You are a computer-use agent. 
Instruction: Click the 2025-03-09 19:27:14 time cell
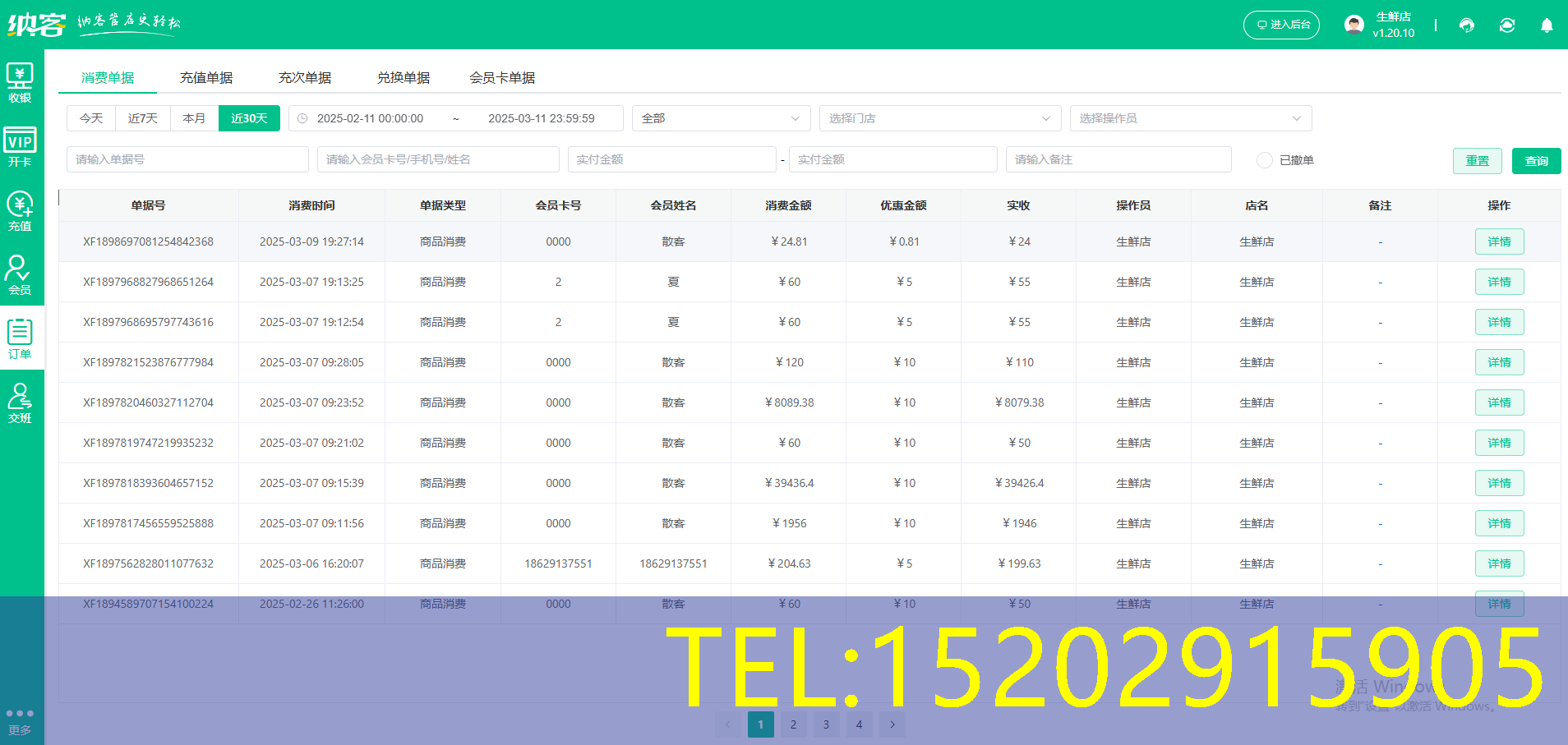pos(311,241)
